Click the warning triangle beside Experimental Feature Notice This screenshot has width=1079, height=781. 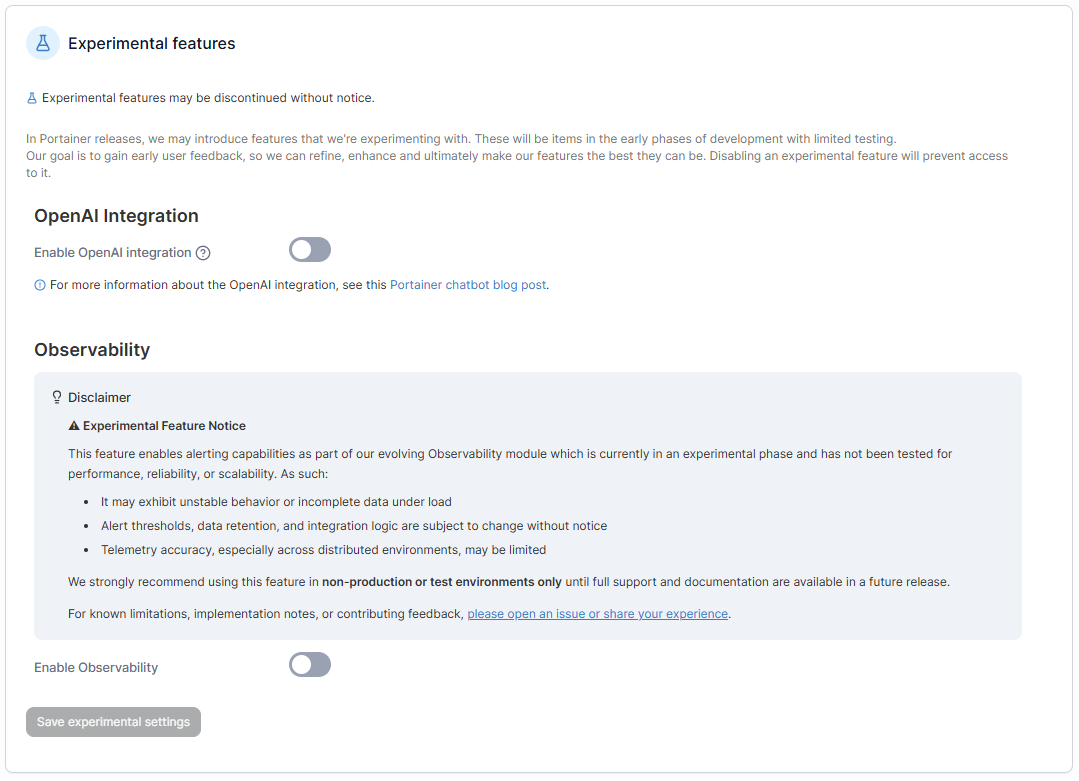pyautogui.click(x=74, y=426)
